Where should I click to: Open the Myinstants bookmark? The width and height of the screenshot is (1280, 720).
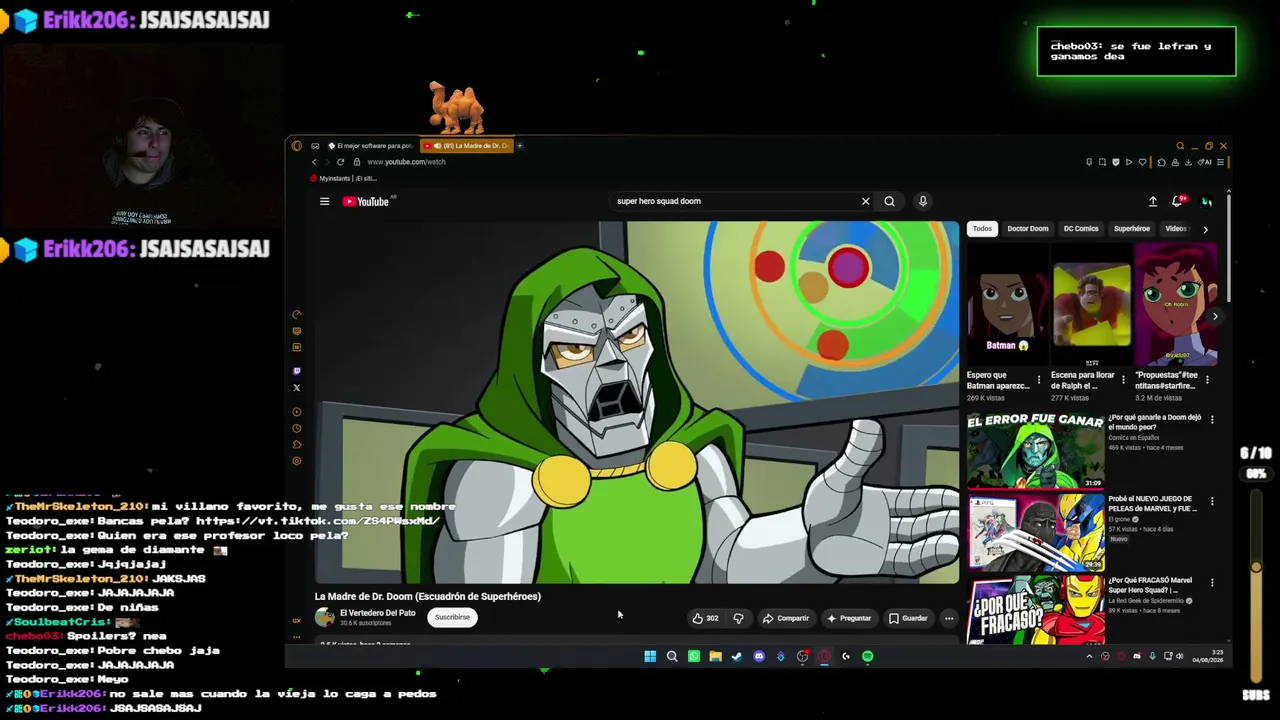(x=343, y=179)
